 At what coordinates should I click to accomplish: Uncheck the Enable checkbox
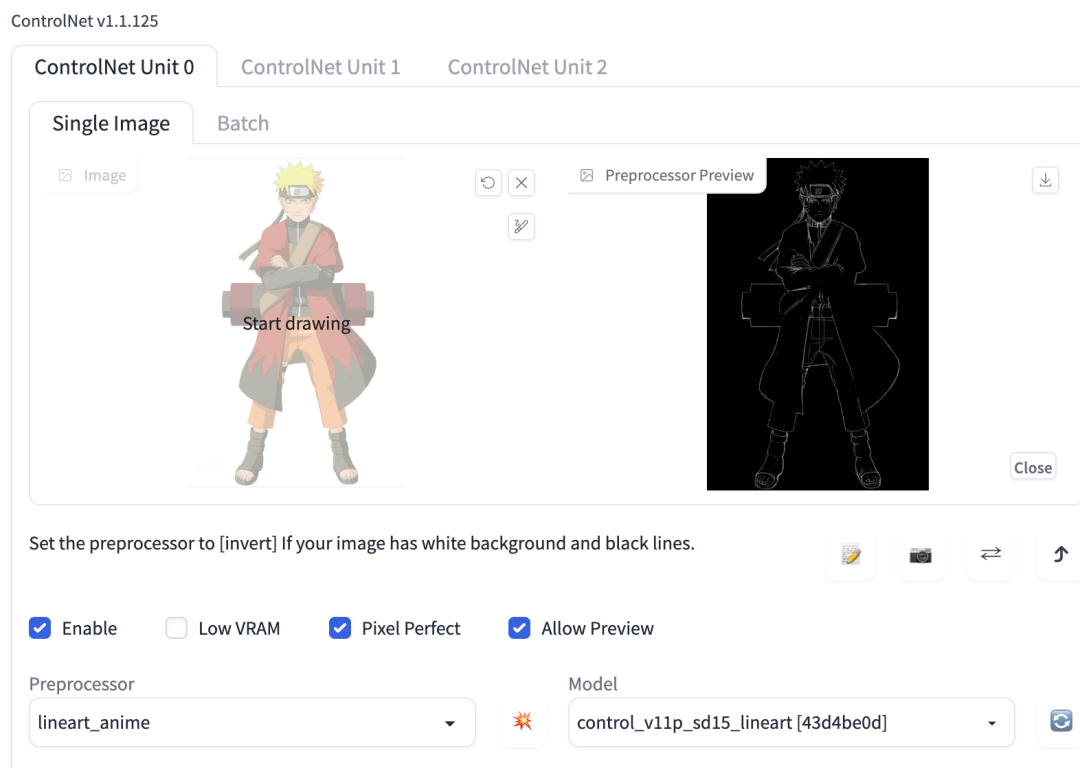coord(40,628)
